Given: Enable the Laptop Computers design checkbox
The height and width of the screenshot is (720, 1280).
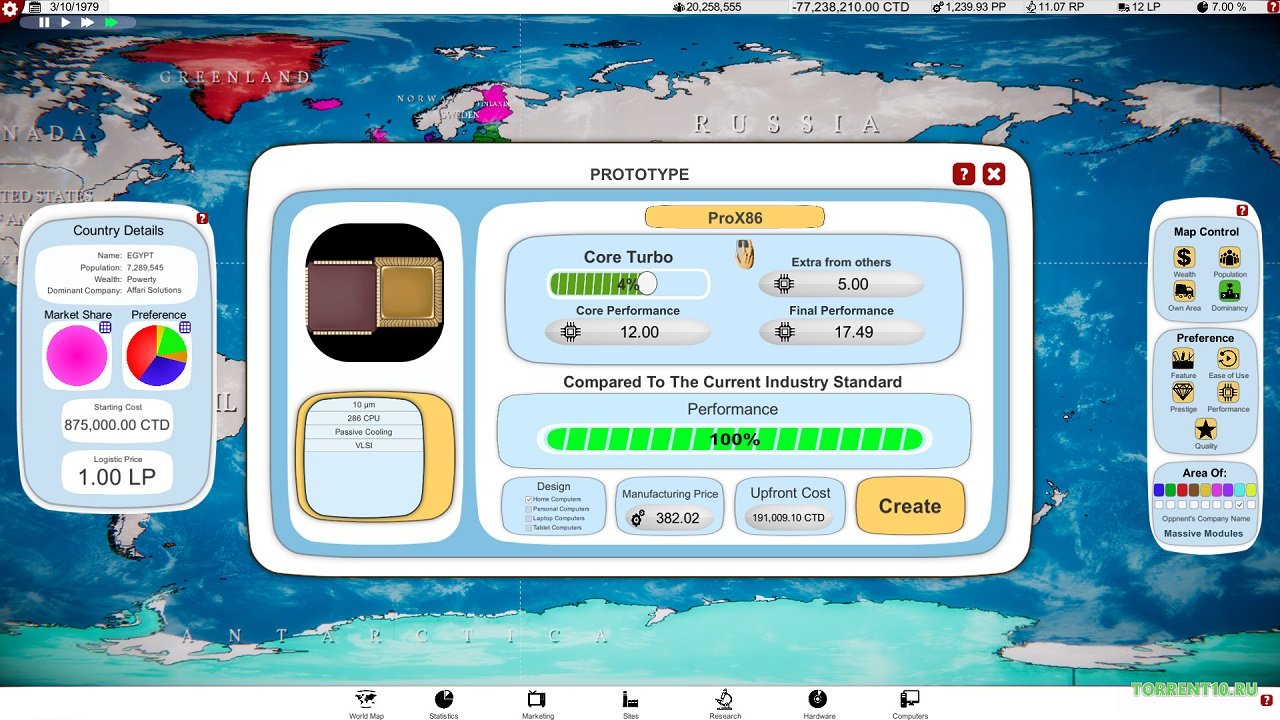Looking at the screenshot, I should click(x=529, y=518).
